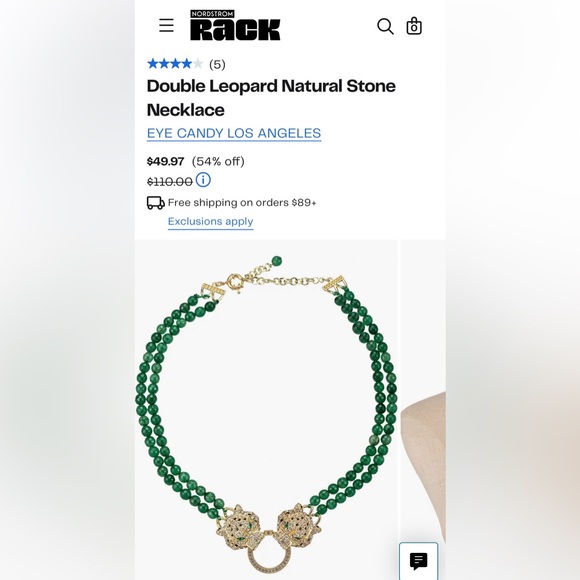Open the (5) reviews count
Viewport: 580px width, 580px height.
point(217,64)
